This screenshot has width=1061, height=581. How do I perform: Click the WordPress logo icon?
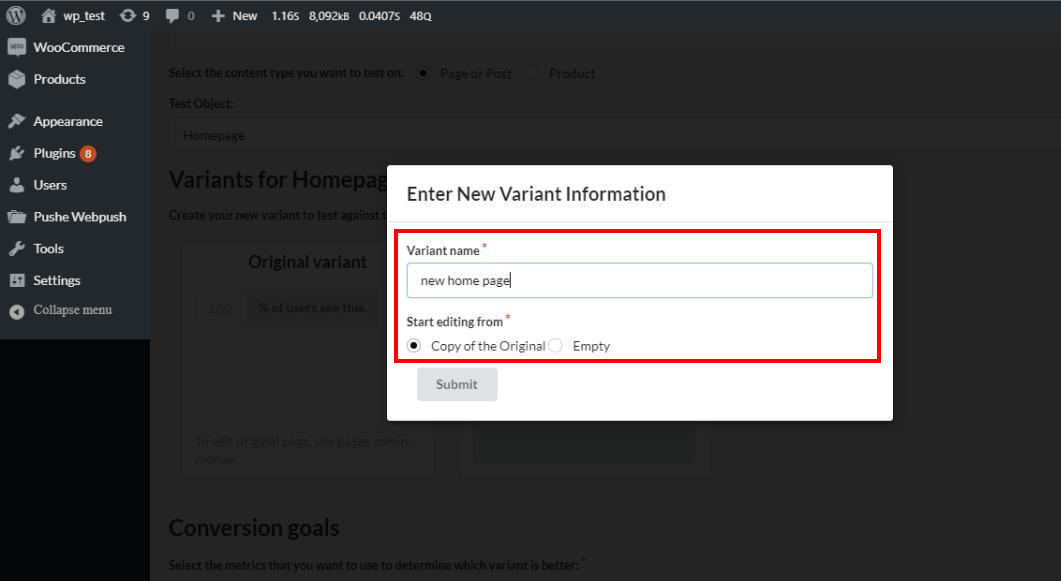tap(16, 15)
